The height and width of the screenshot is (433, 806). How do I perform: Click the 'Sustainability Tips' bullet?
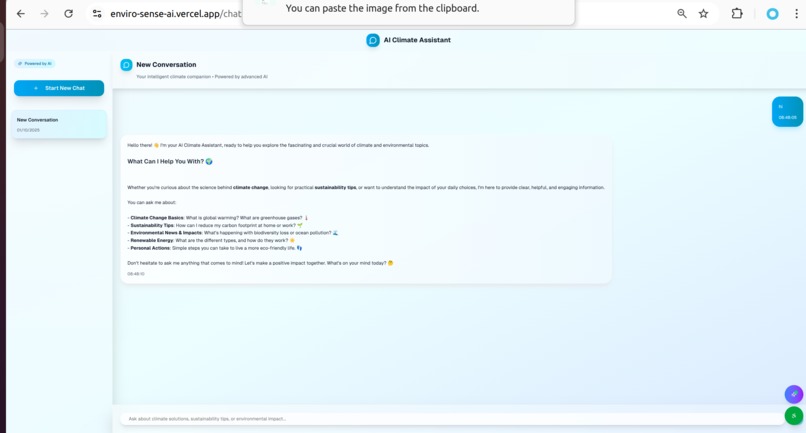215,225
